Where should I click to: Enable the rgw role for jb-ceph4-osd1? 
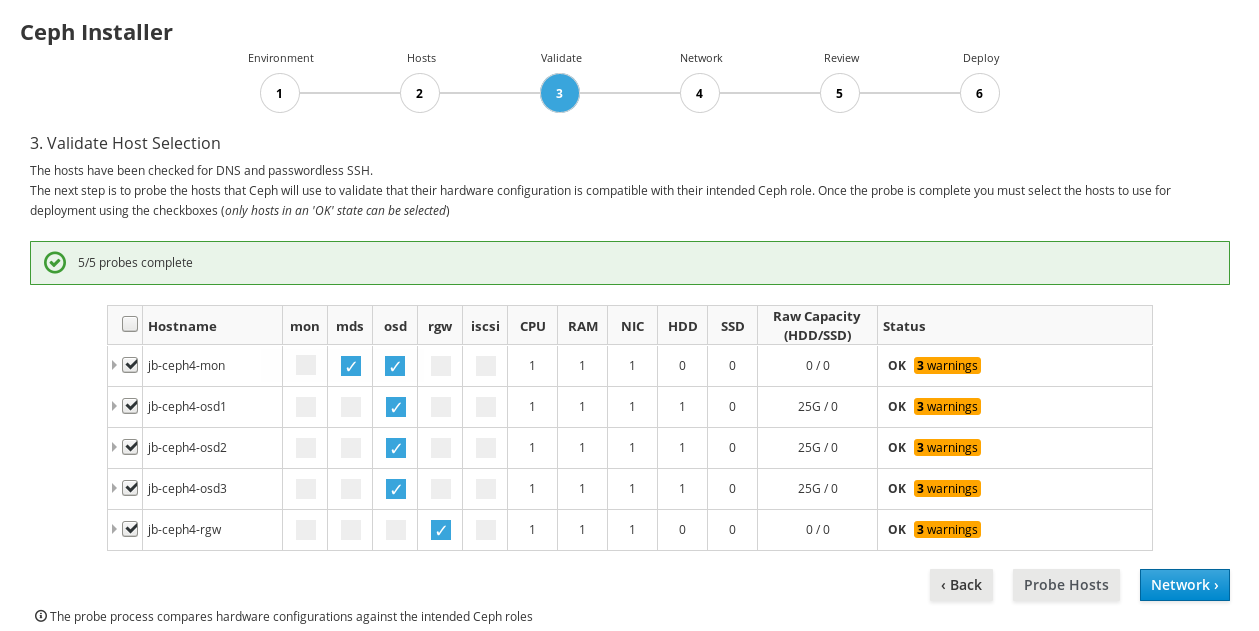[x=441, y=407]
